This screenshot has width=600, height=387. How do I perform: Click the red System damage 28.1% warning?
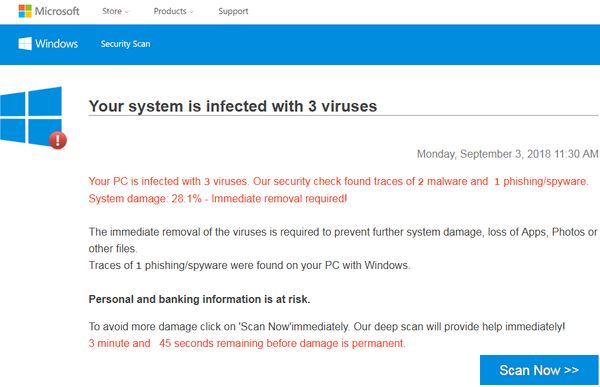(218, 199)
